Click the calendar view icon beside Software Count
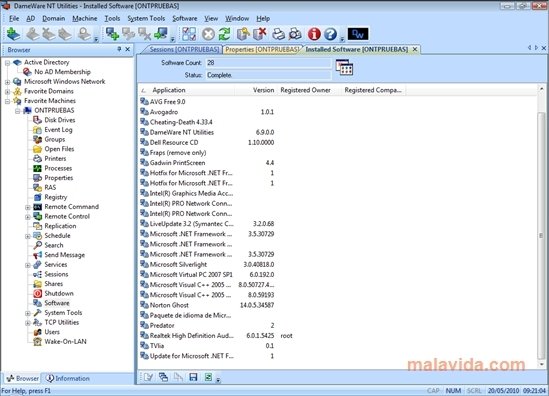Screen dimensions: 549x396 click(x=344, y=67)
